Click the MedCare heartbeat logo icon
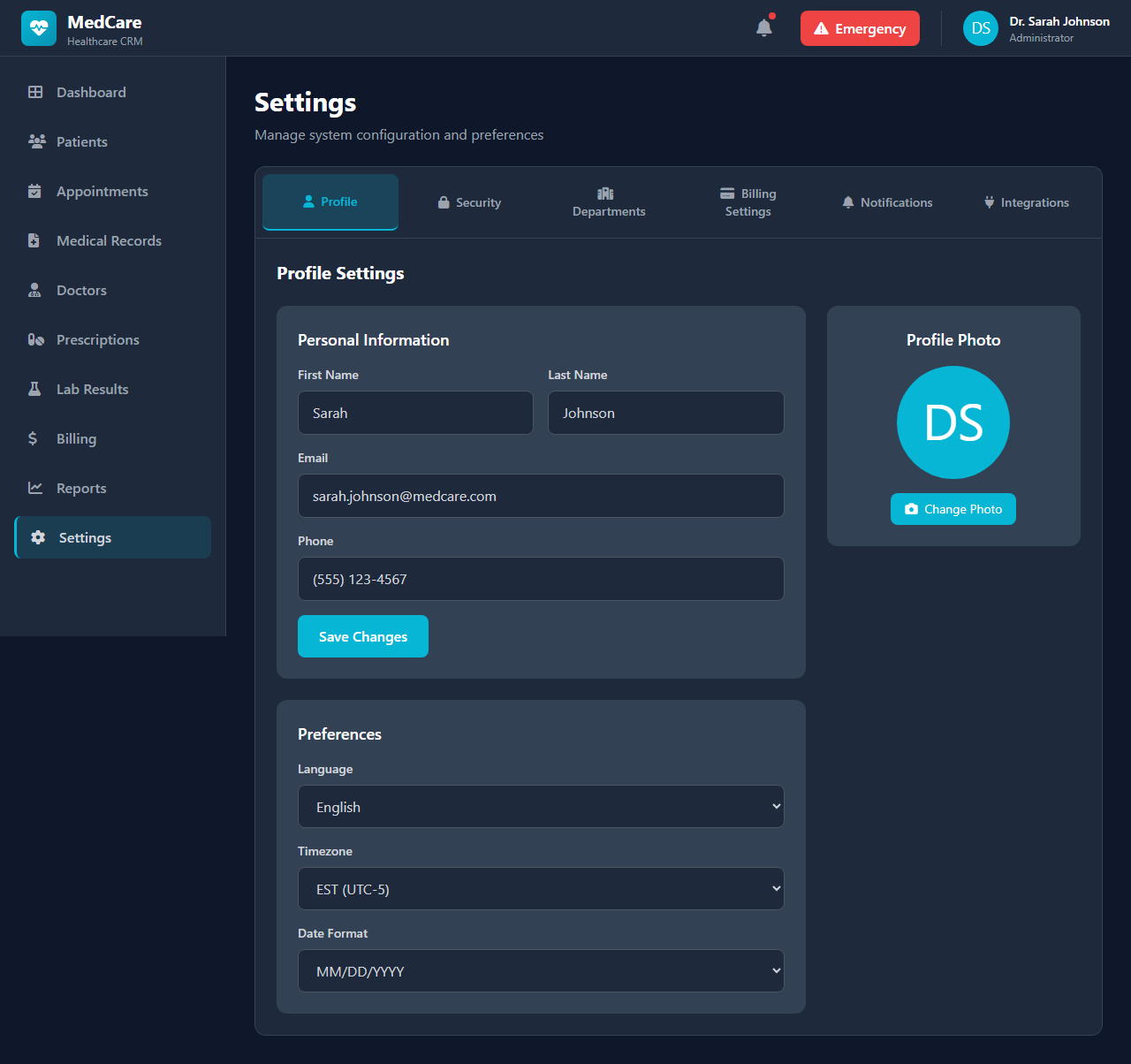1131x1064 pixels. (39, 28)
